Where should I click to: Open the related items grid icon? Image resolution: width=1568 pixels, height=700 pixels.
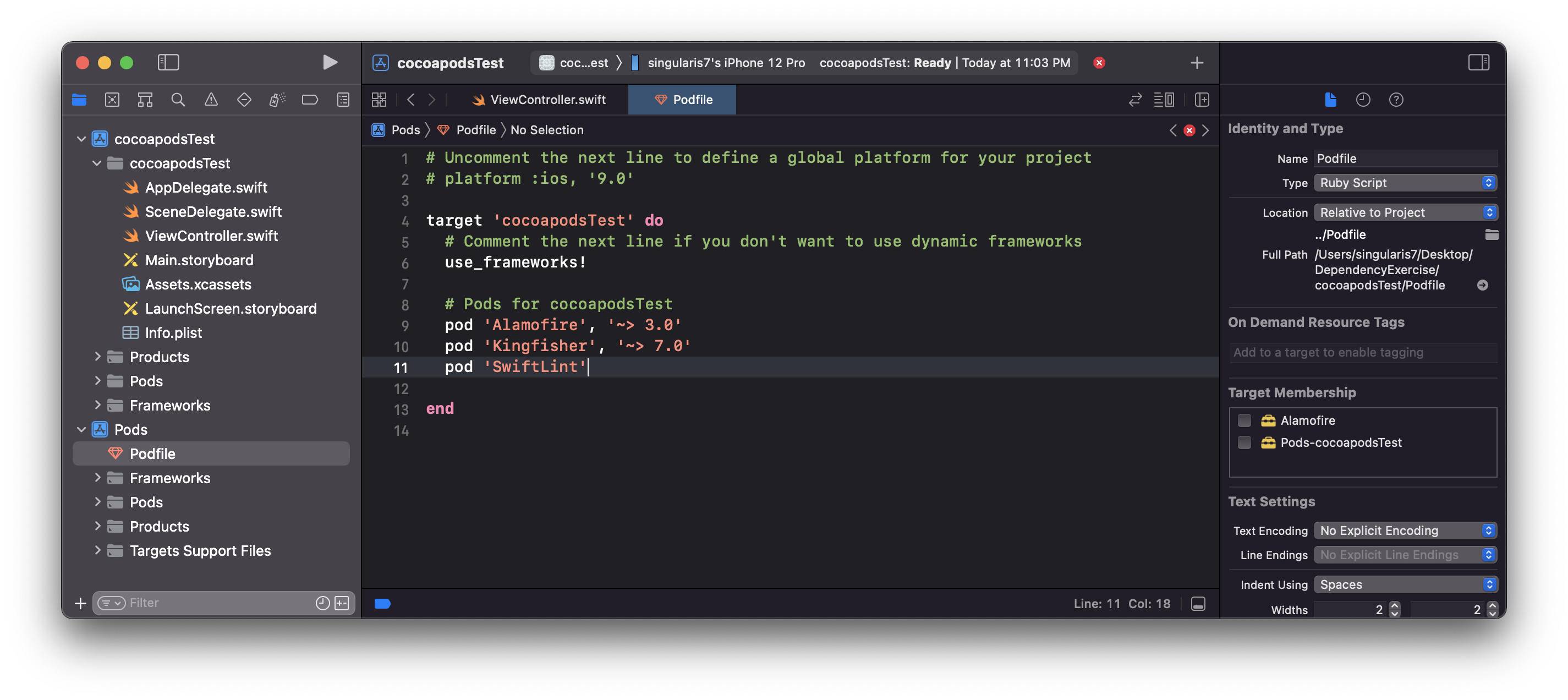(379, 100)
